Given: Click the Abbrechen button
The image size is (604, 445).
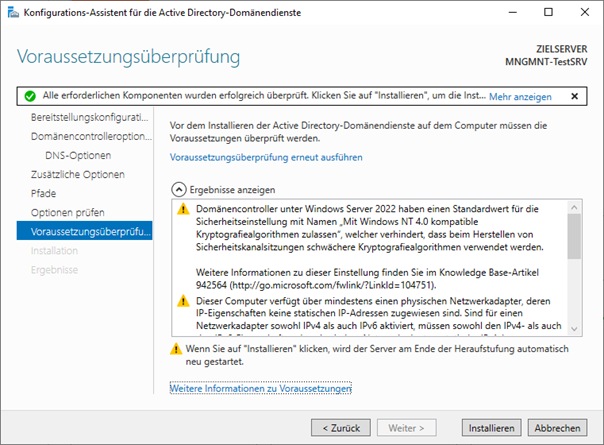Looking at the screenshot, I should 558,427.
